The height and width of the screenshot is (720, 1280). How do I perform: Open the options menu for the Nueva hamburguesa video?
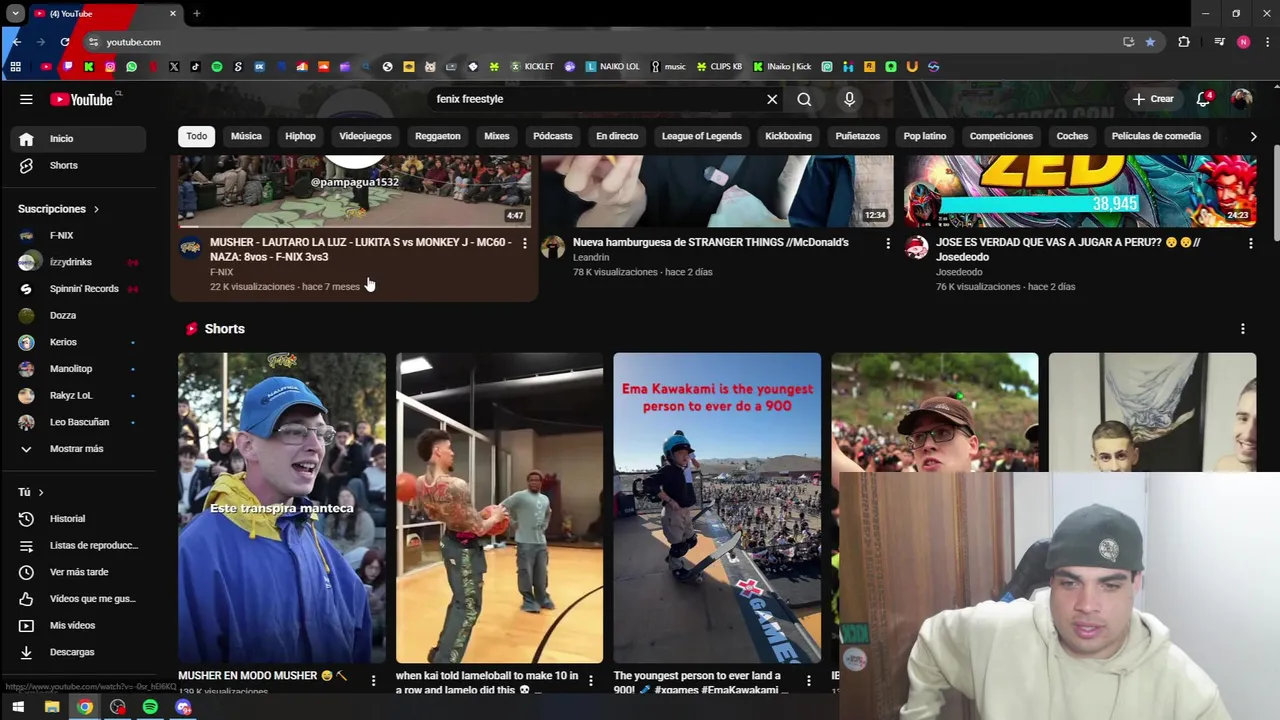coord(887,243)
